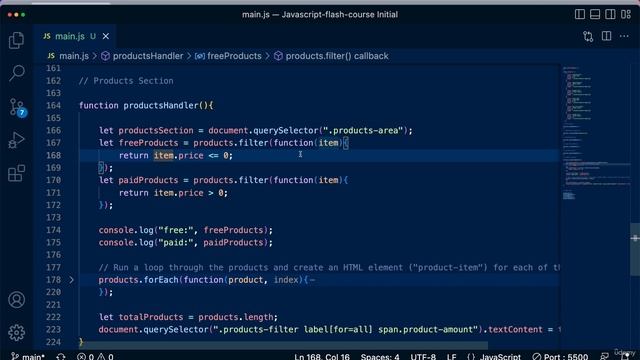Open the Explorer view in activity bar

click(x=16, y=40)
